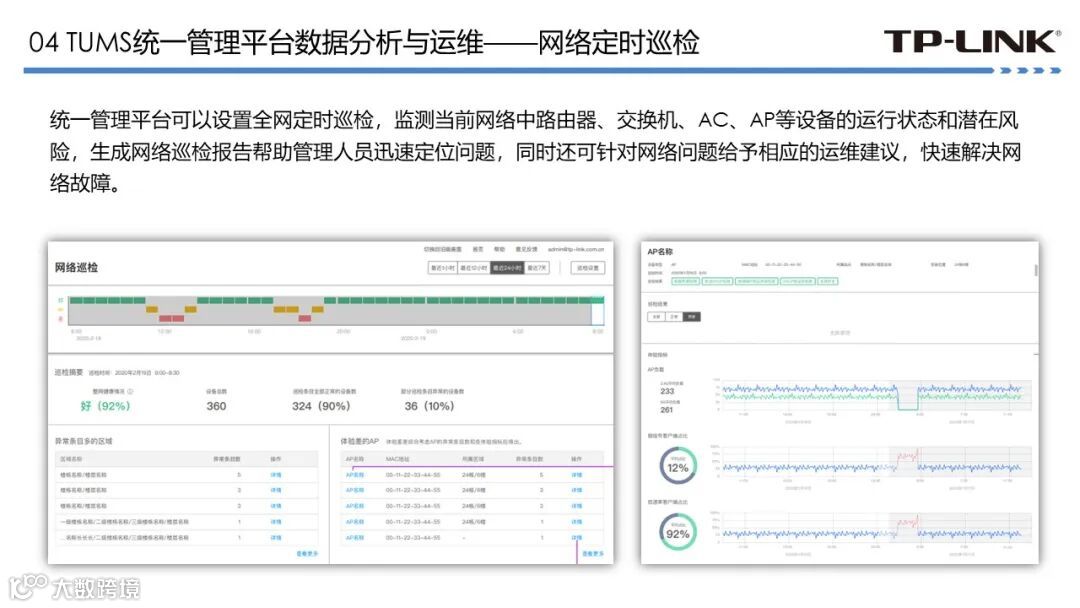Image resolution: width=1080 pixels, height=608 pixels.
Task: Click the admin@tp-link.com.cn account entry
Action: [x=576, y=249]
